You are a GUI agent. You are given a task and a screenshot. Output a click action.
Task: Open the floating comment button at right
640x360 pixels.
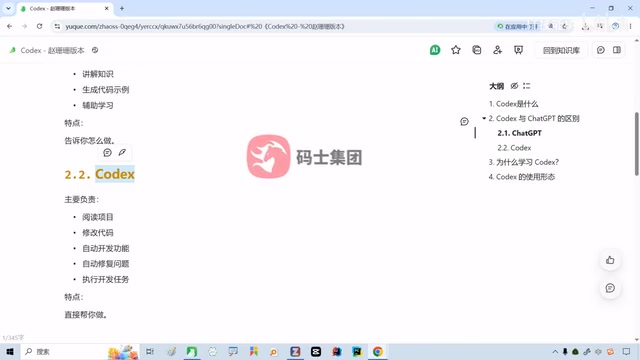(x=610, y=288)
